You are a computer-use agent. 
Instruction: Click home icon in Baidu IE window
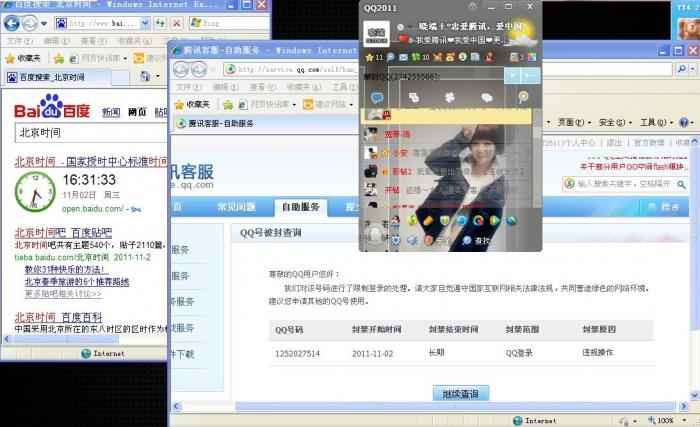145,76
